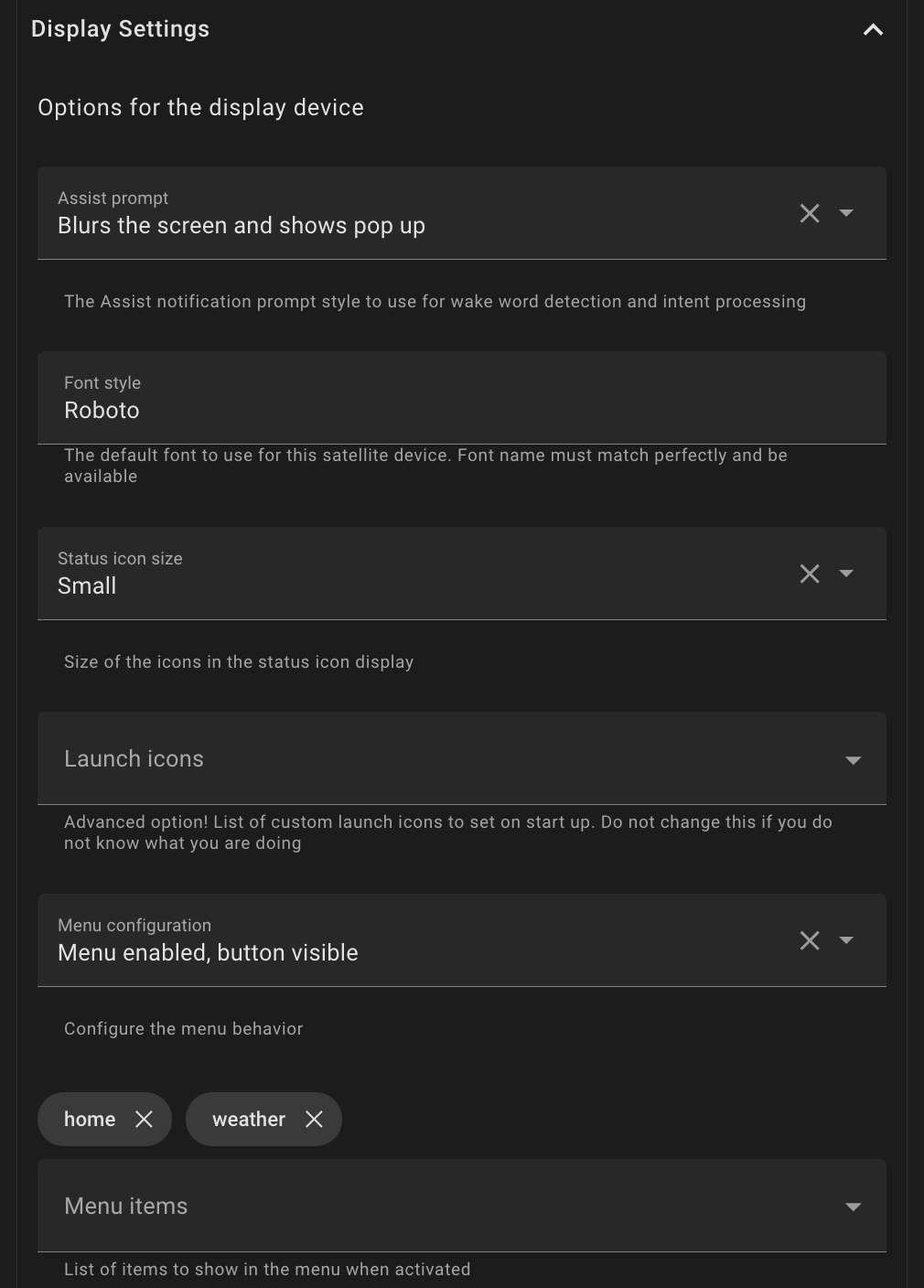Click the 'Menu enabled, button visible' field
The height and width of the screenshot is (1288, 924).
click(x=462, y=940)
